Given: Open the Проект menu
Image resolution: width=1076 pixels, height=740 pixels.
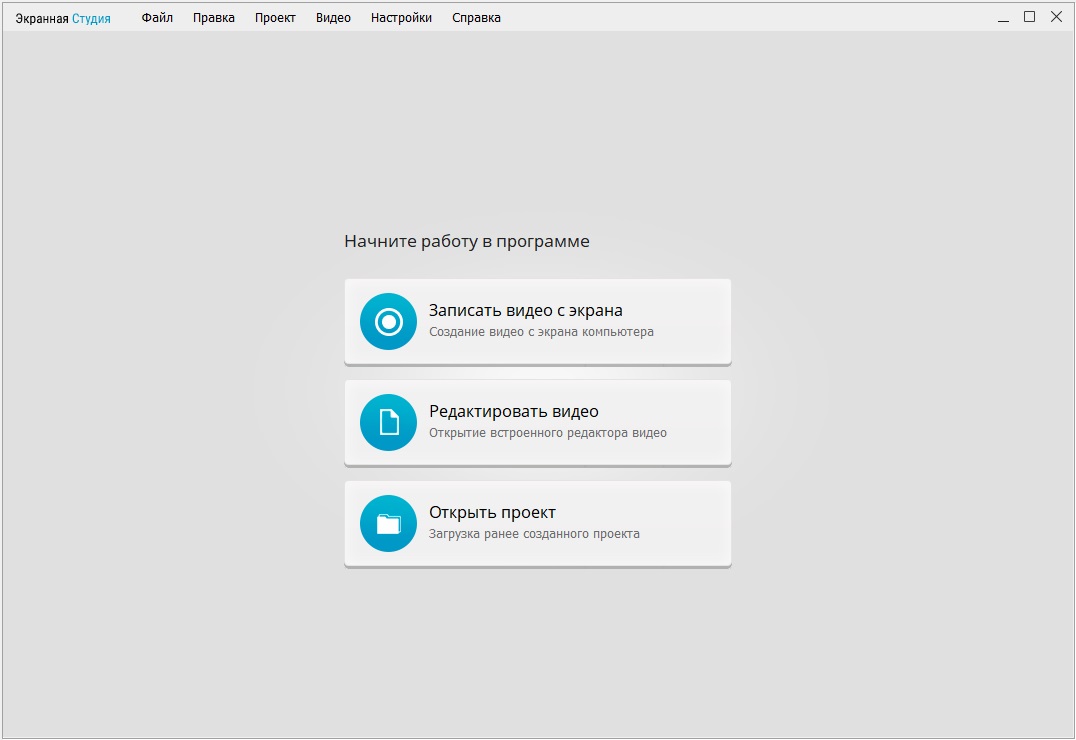Looking at the screenshot, I should tap(275, 18).
